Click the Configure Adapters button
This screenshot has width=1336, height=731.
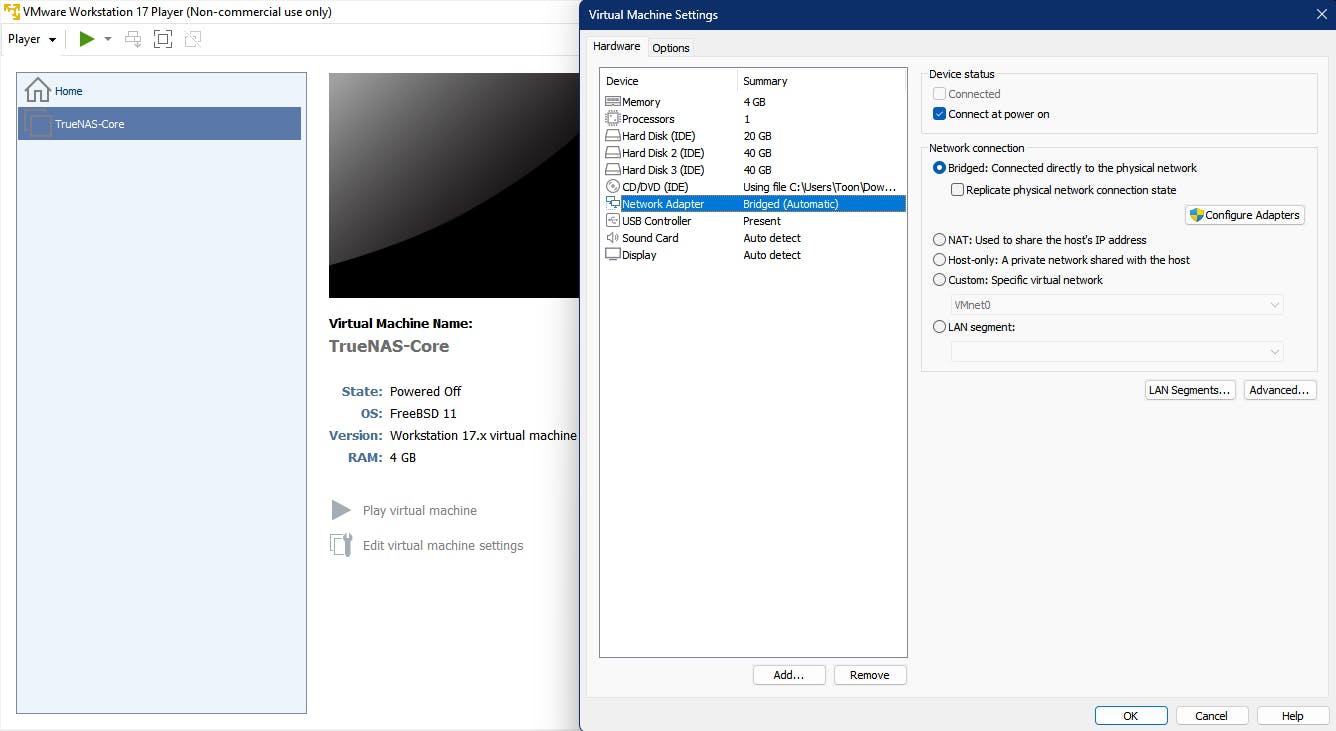coord(1245,215)
